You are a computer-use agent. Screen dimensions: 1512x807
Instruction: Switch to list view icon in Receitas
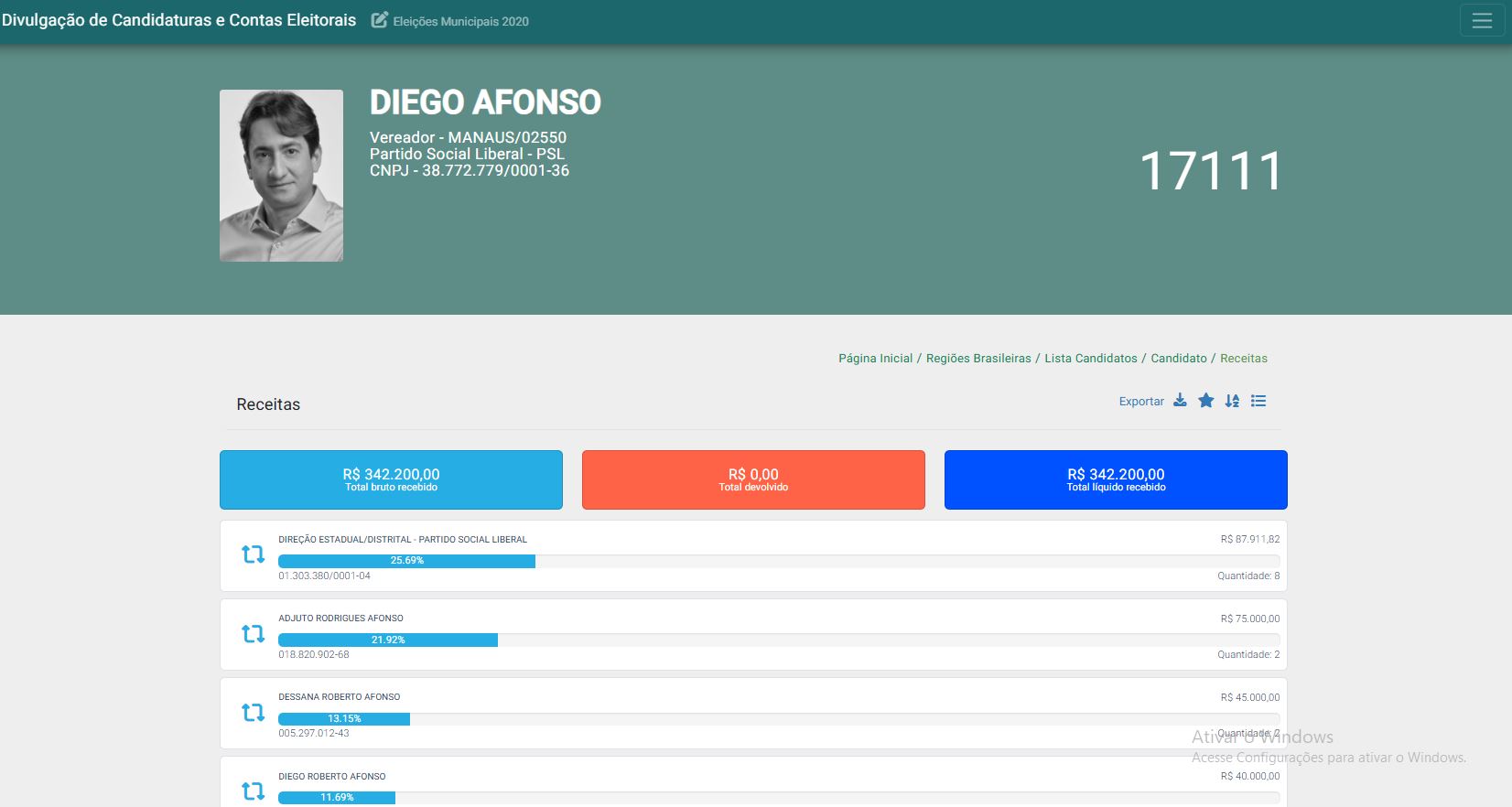1258,401
